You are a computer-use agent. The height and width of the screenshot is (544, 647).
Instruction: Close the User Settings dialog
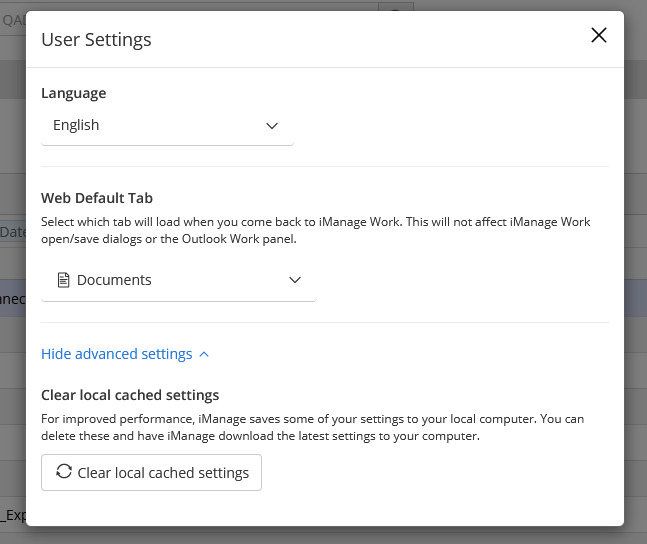(x=599, y=36)
